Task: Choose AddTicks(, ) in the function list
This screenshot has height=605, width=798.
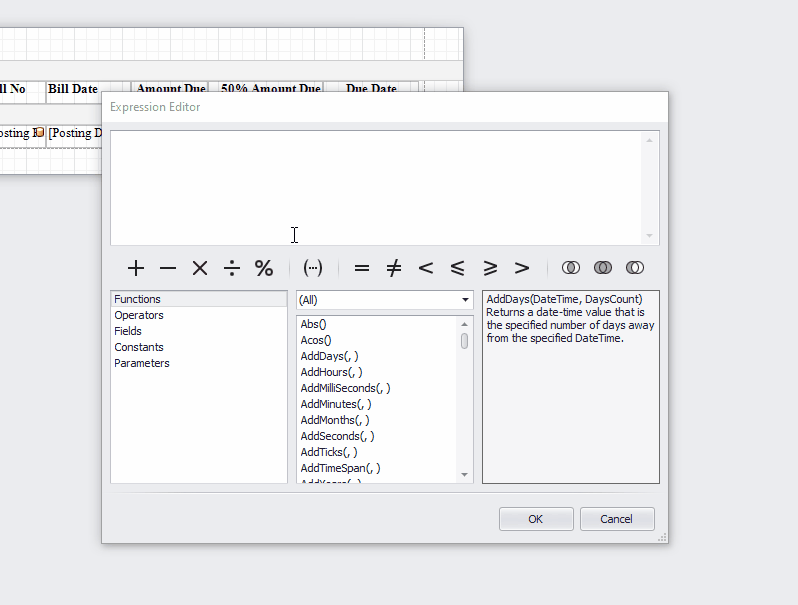Action: click(x=377, y=452)
